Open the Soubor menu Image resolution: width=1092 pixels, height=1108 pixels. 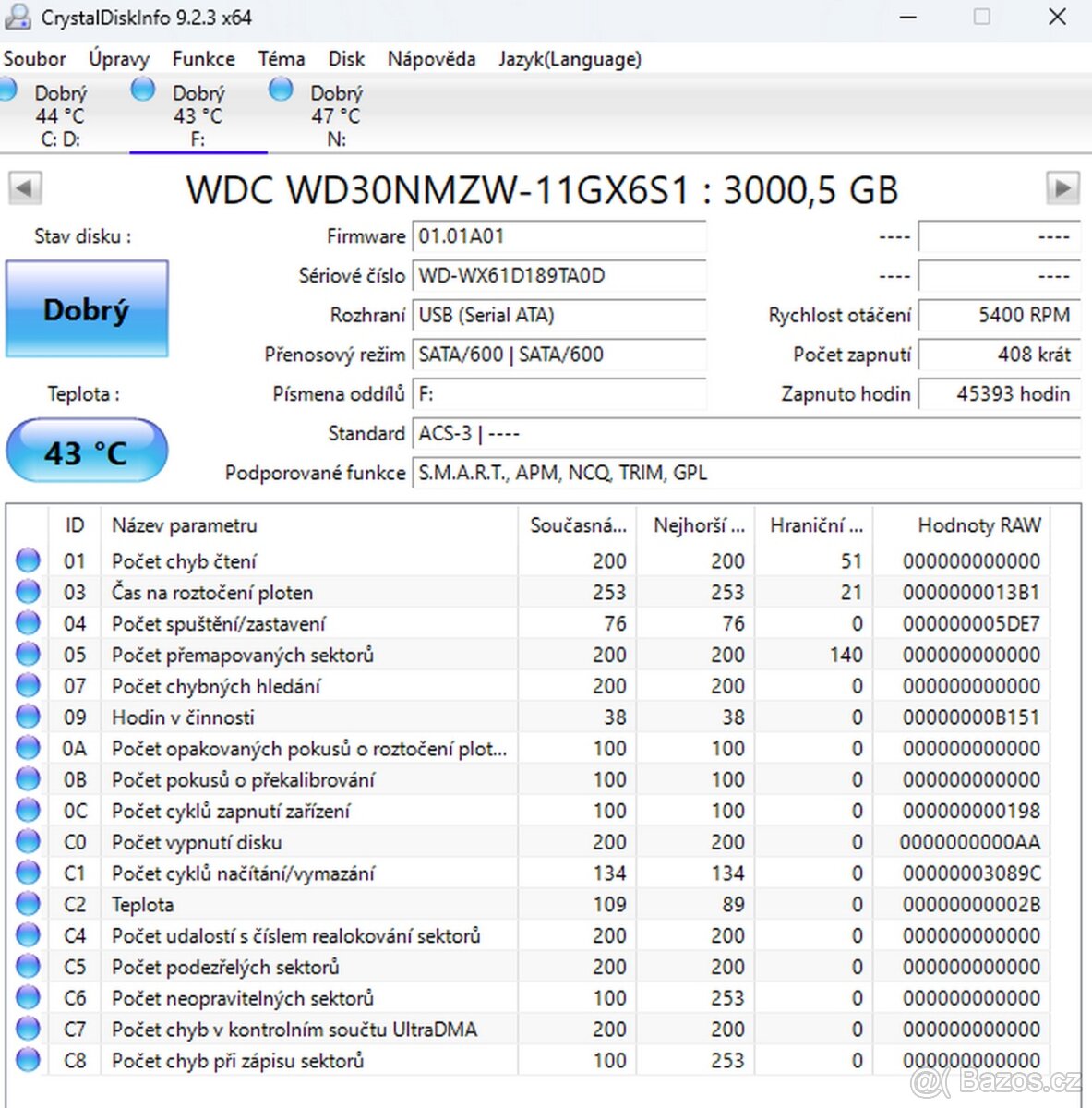tap(34, 59)
